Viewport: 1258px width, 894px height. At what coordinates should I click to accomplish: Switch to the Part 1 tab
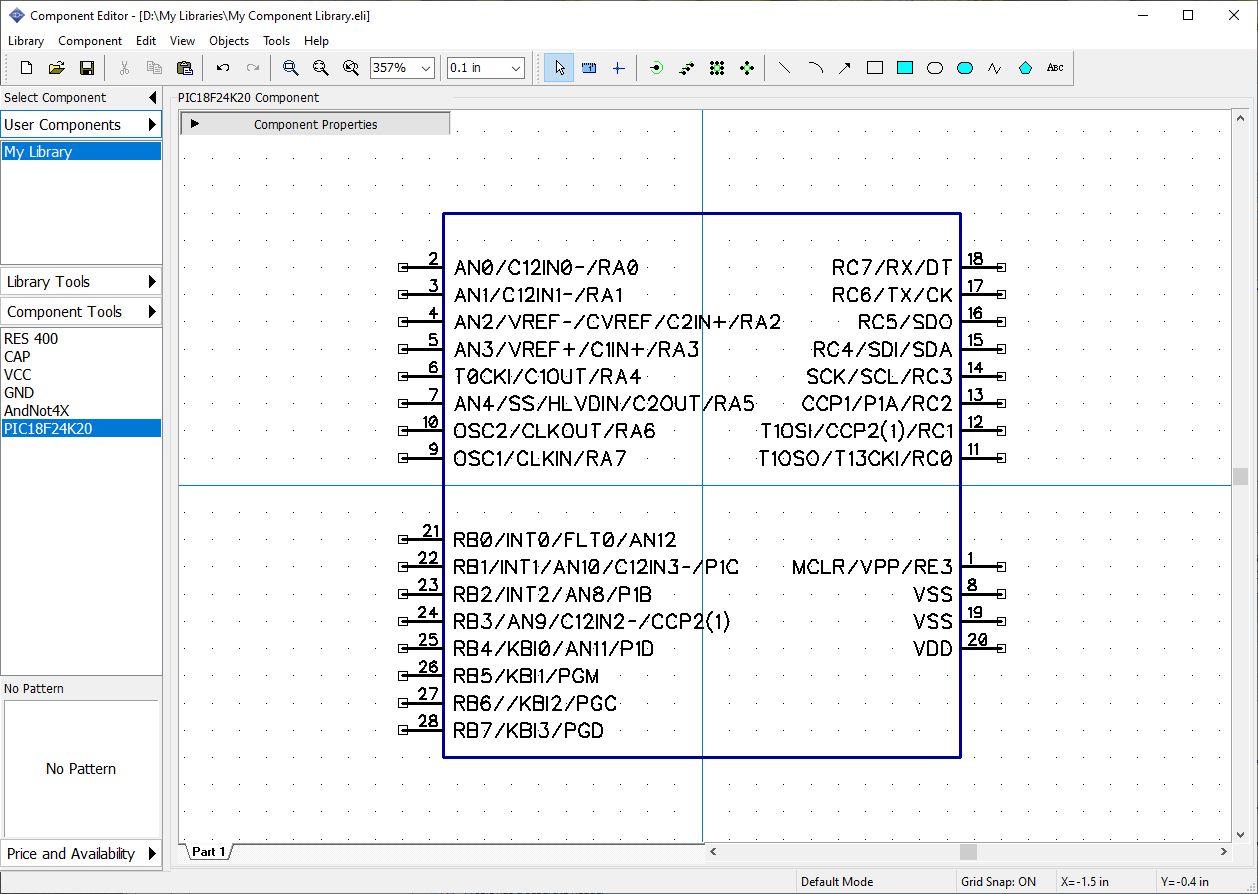(x=209, y=852)
